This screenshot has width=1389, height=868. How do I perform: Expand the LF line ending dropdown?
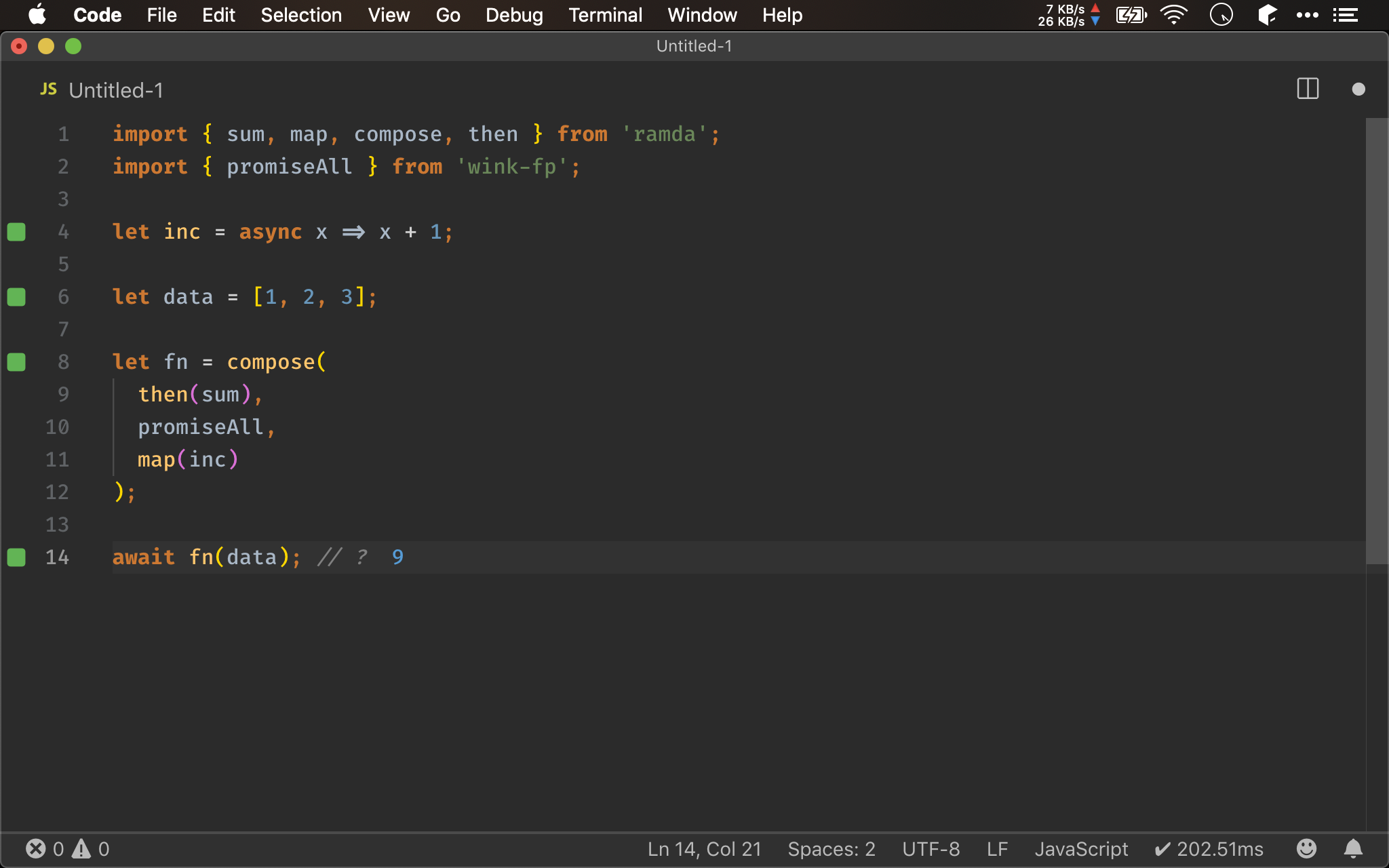[x=997, y=849]
